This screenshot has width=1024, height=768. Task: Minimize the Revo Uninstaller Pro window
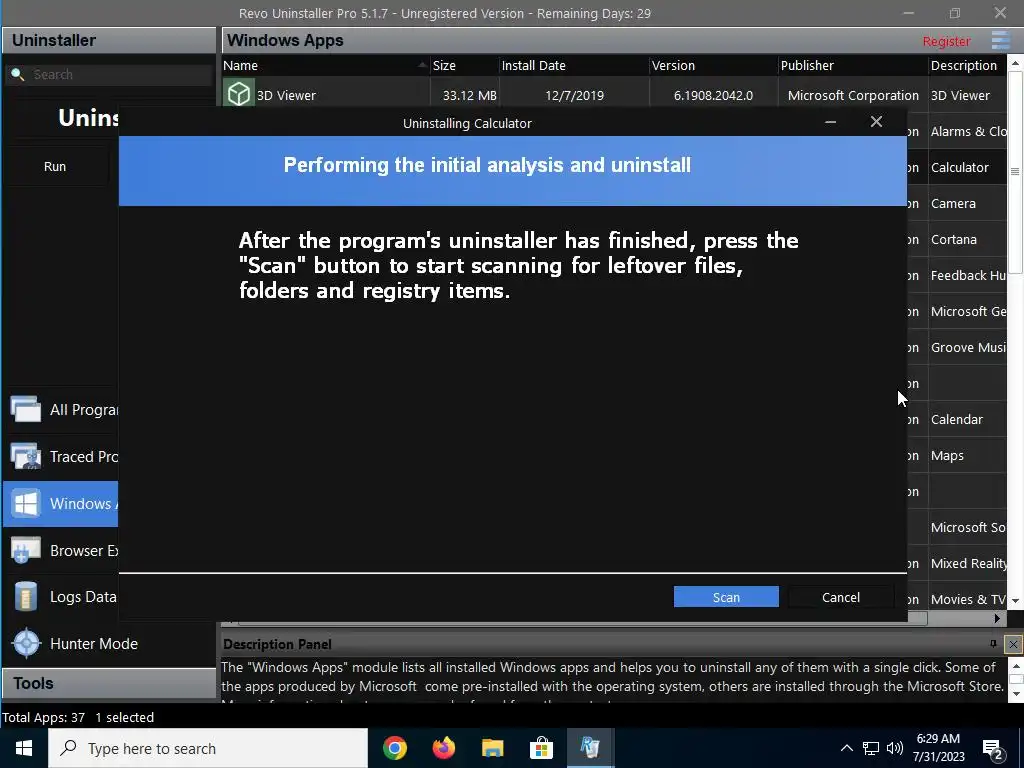[x=908, y=13]
